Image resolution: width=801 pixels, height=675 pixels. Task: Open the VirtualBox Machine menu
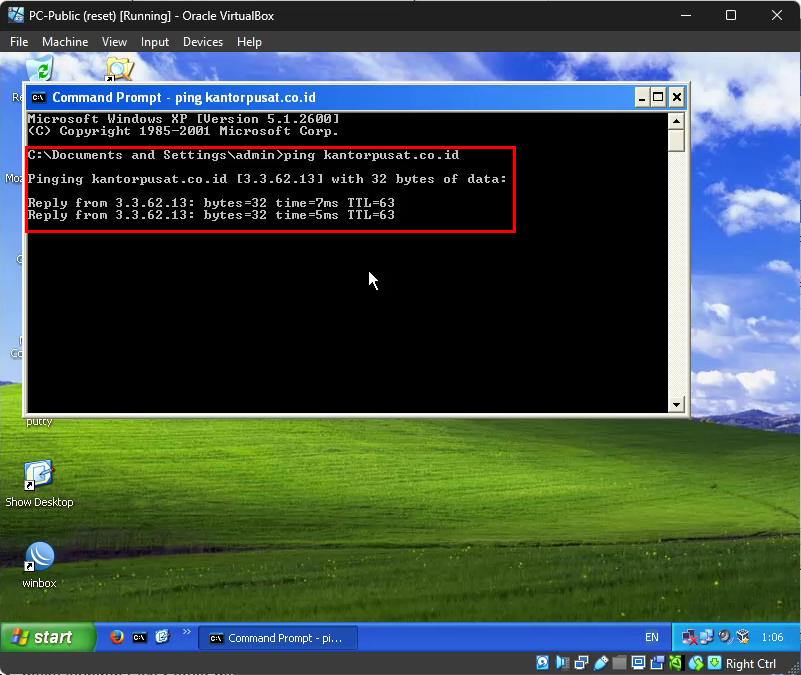click(65, 42)
